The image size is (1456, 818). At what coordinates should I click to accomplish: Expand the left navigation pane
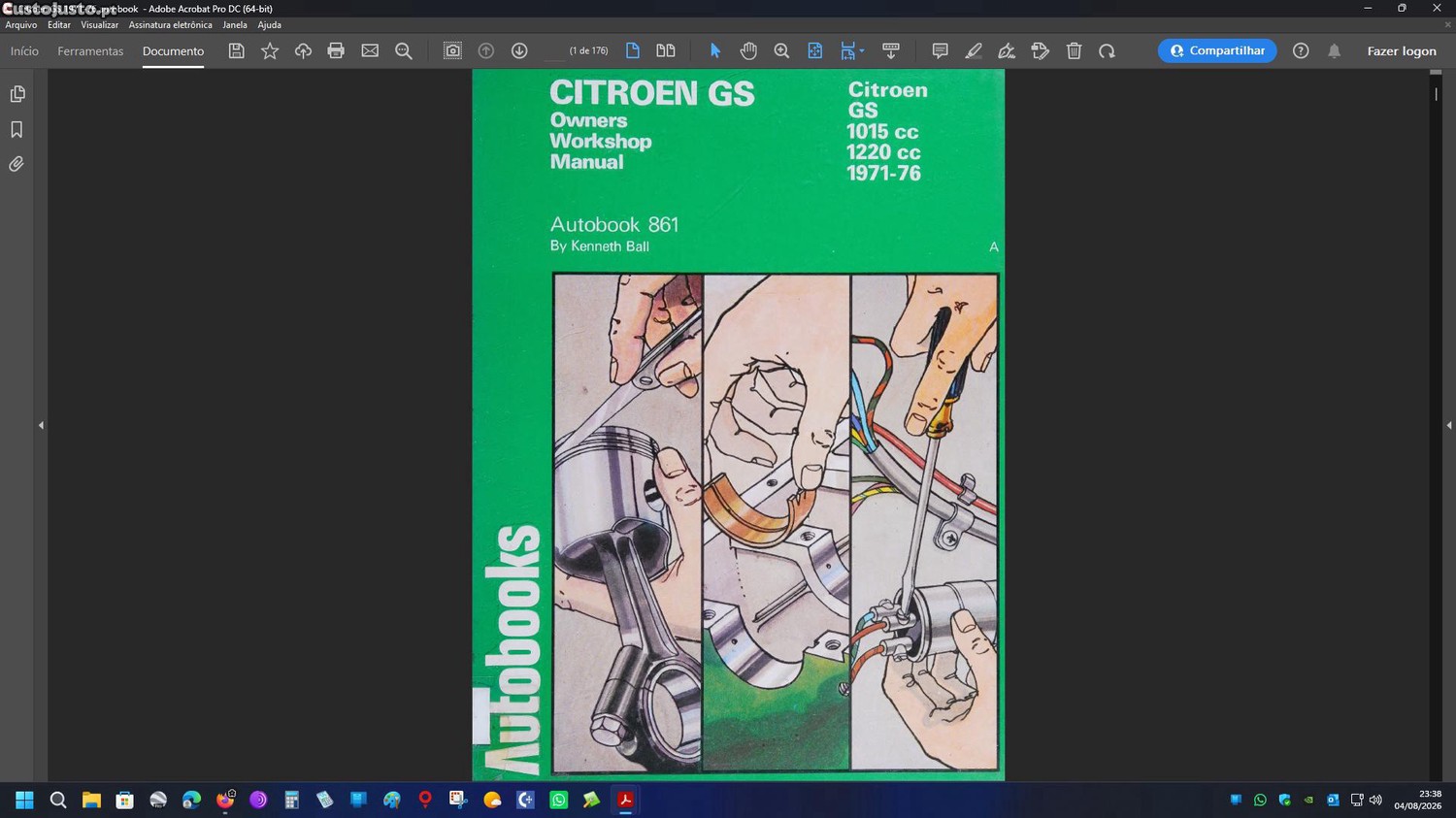(41, 425)
